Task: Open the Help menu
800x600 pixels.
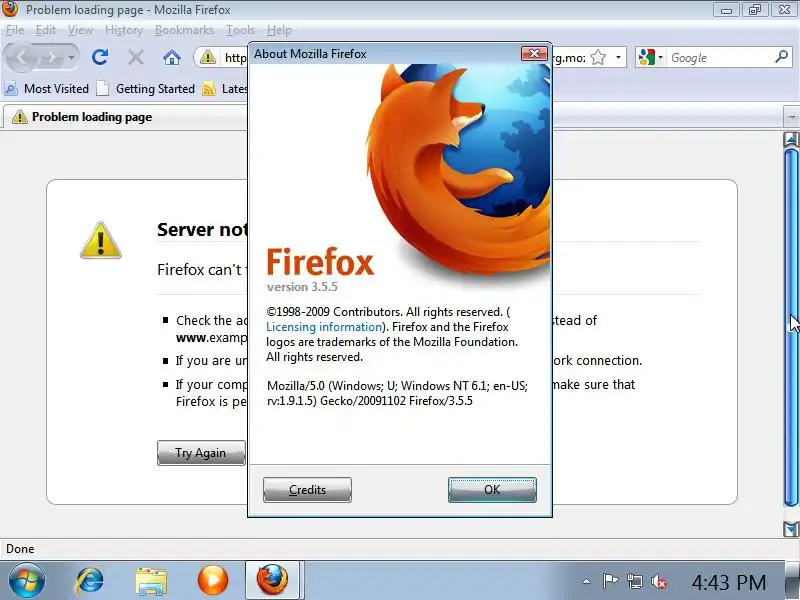Action: coord(279,30)
